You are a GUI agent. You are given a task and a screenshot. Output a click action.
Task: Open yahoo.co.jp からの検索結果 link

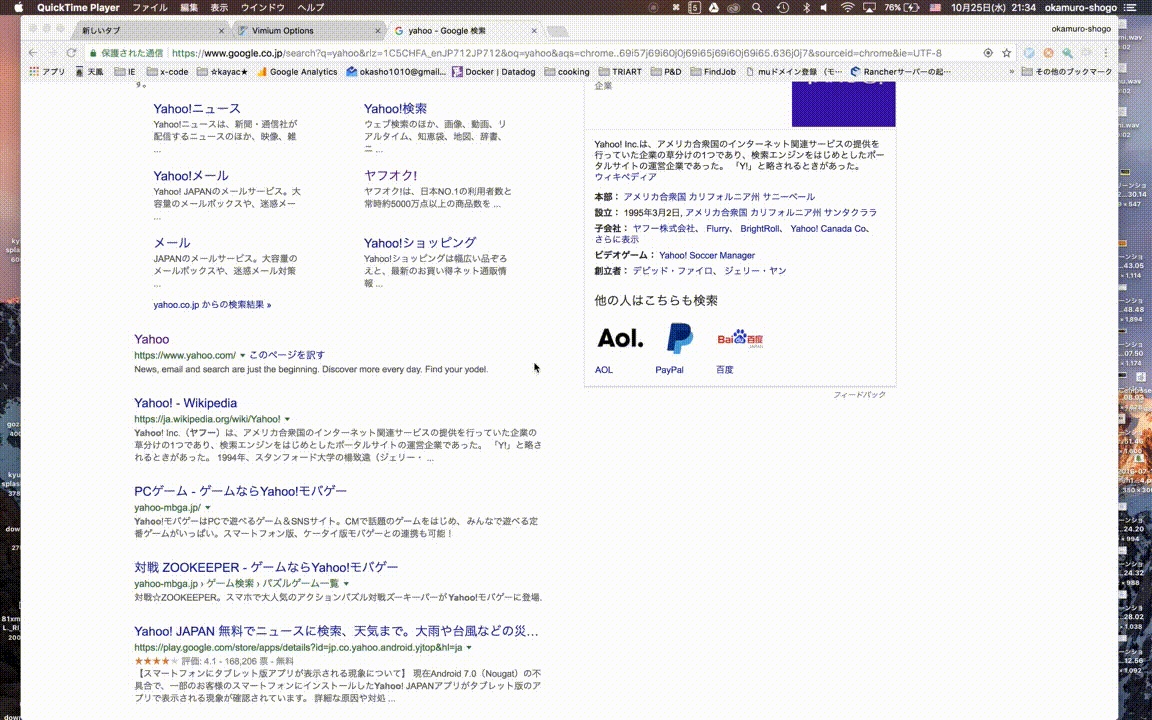pos(212,304)
